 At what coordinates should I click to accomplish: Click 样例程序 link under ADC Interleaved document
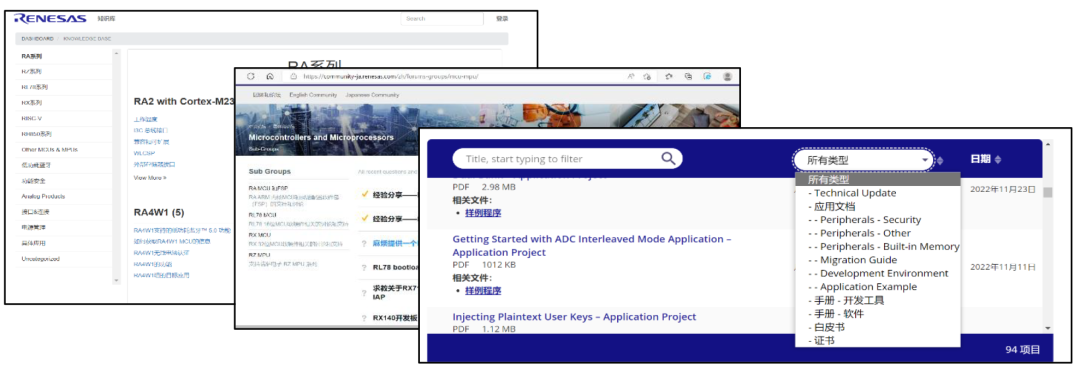pyautogui.click(x=483, y=290)
